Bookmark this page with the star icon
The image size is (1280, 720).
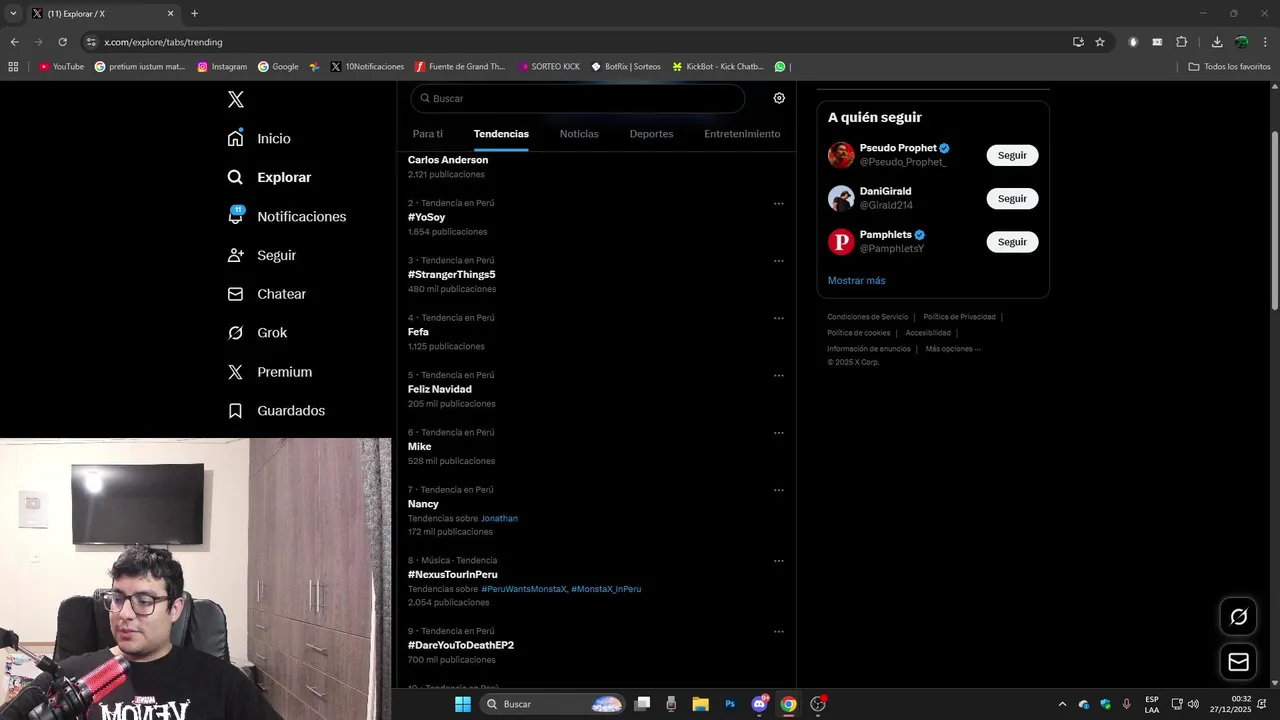click(1100, 42)
